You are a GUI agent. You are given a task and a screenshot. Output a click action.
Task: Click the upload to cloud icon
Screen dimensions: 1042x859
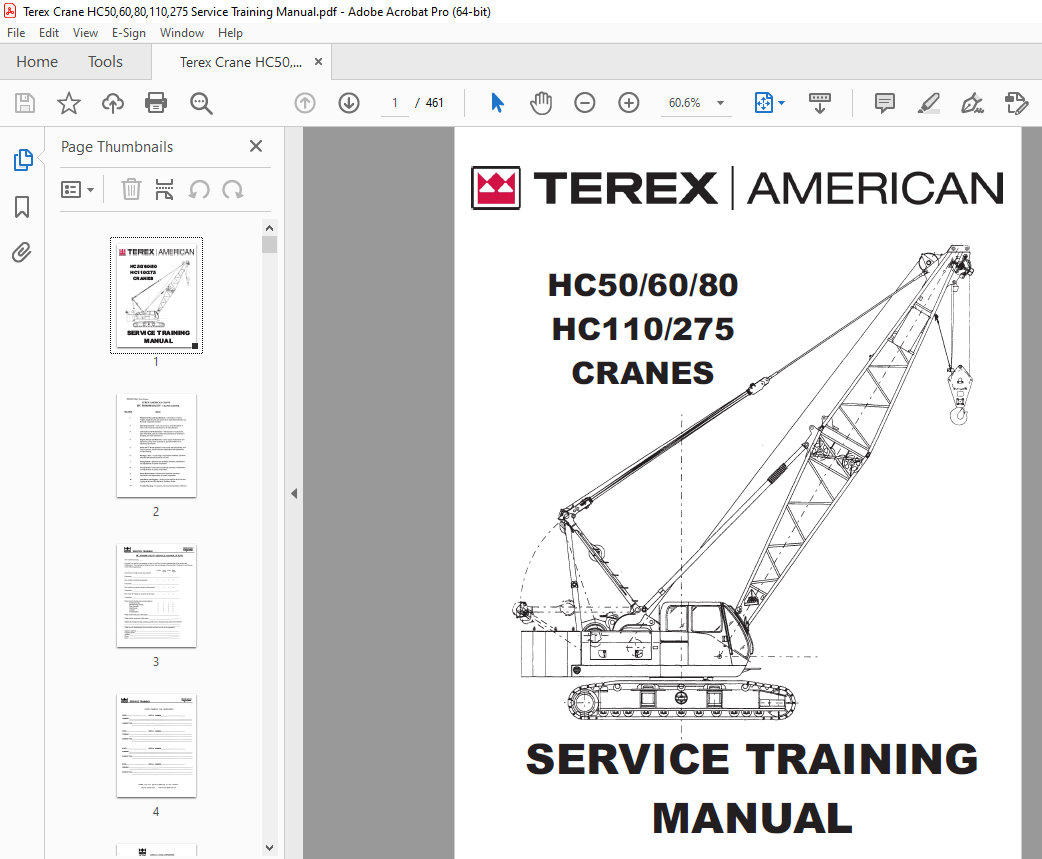click(x=113, y=103)
